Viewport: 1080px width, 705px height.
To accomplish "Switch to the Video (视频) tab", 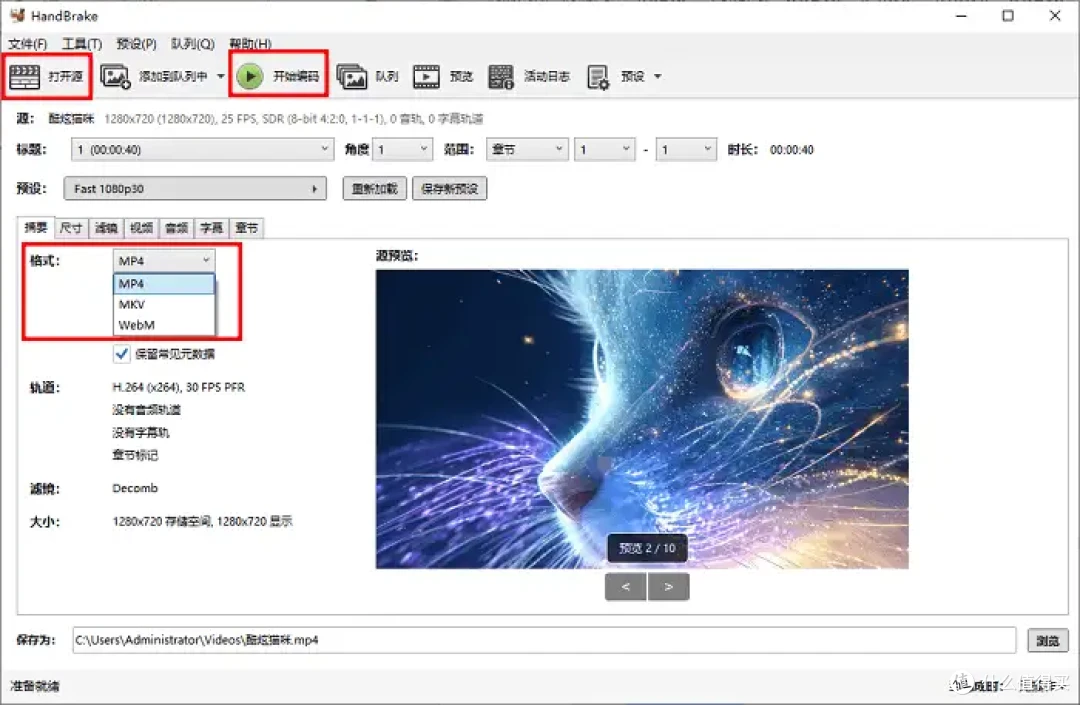I will point(141,228).
